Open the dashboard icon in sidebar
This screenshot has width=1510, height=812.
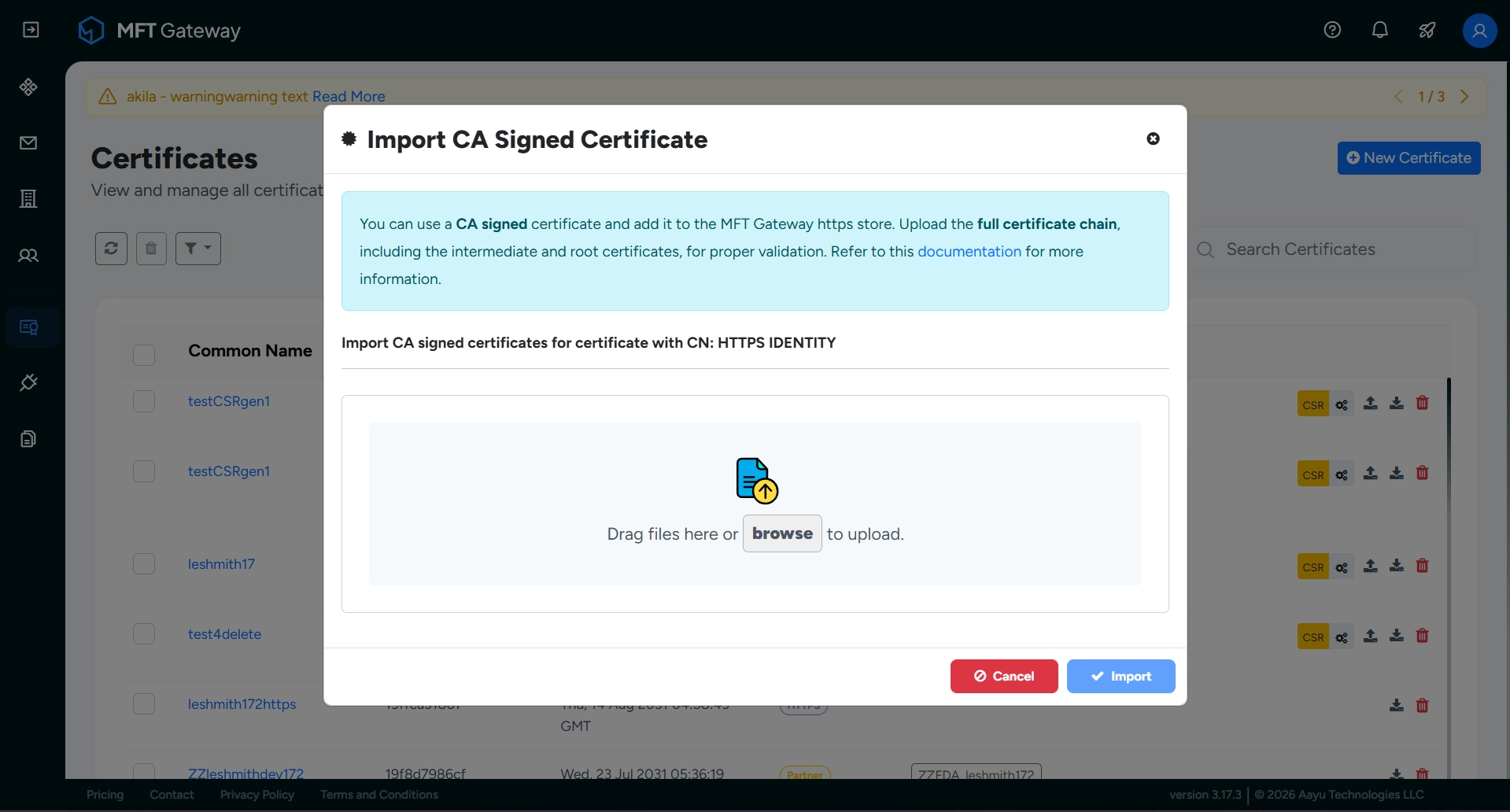coord(28,87)
